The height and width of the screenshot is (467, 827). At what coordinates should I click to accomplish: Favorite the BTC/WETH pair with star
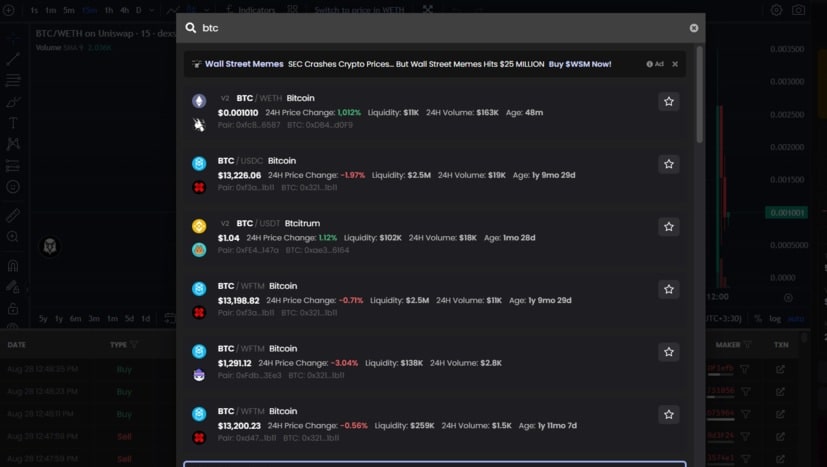669,101
